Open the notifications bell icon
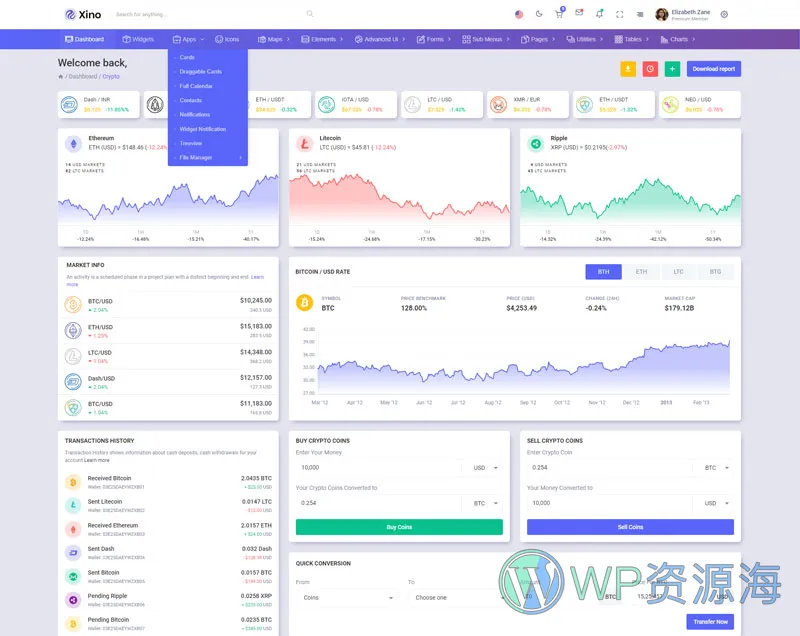 click(599, 14)
